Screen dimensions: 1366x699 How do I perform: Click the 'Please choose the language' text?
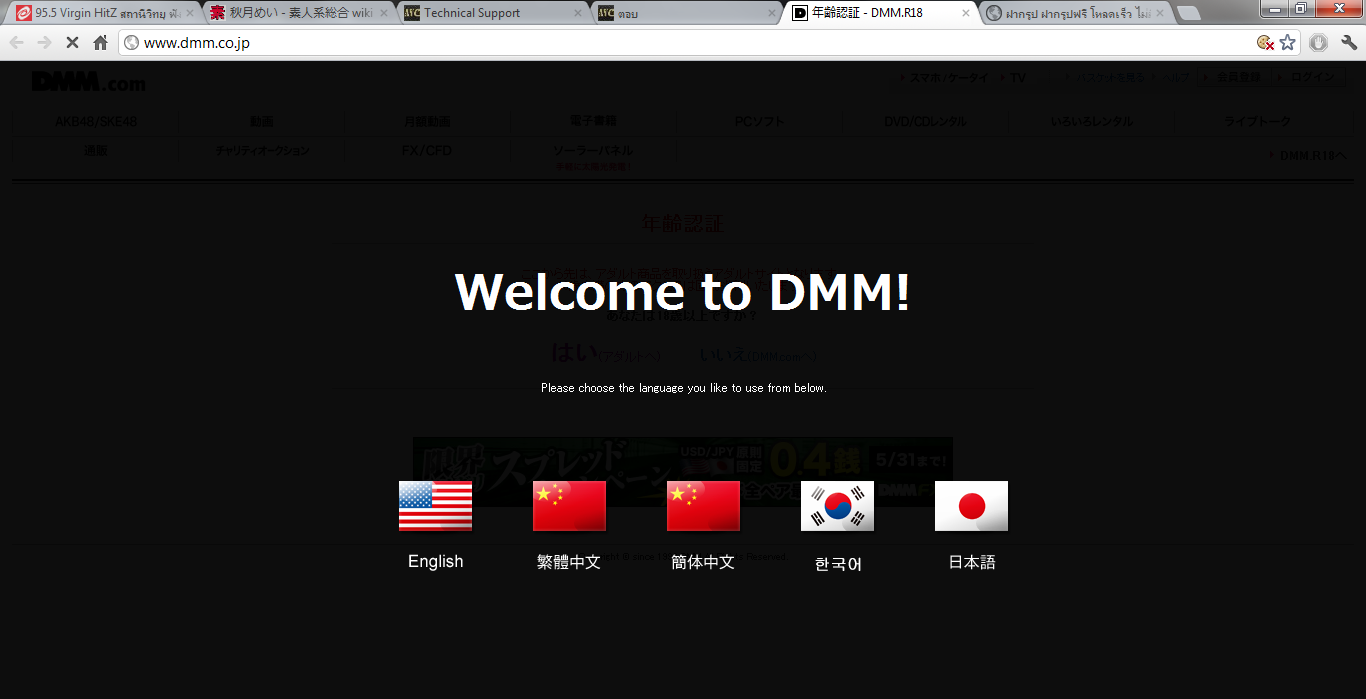coord(684,388)
